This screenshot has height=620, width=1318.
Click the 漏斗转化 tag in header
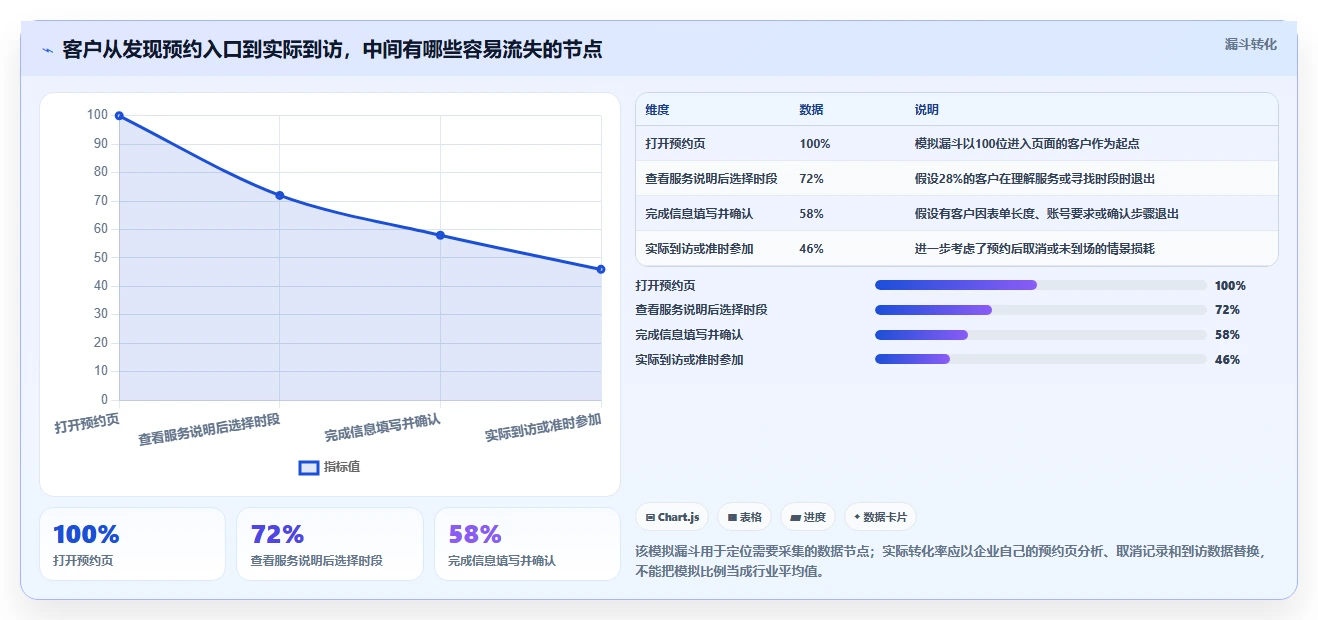tap(1250, 44)
